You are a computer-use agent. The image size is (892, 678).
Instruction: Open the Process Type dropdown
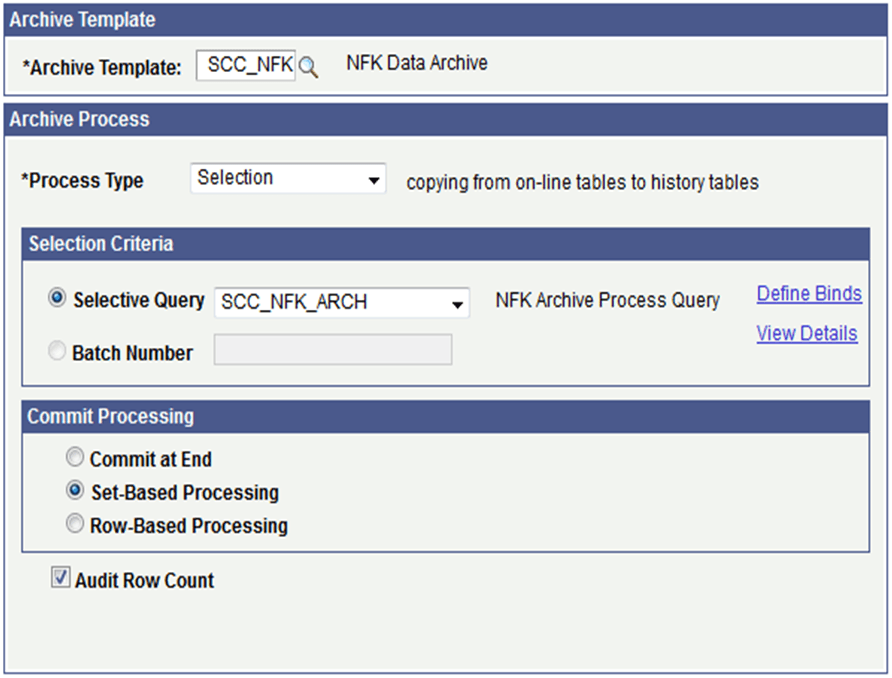point(375,178)
